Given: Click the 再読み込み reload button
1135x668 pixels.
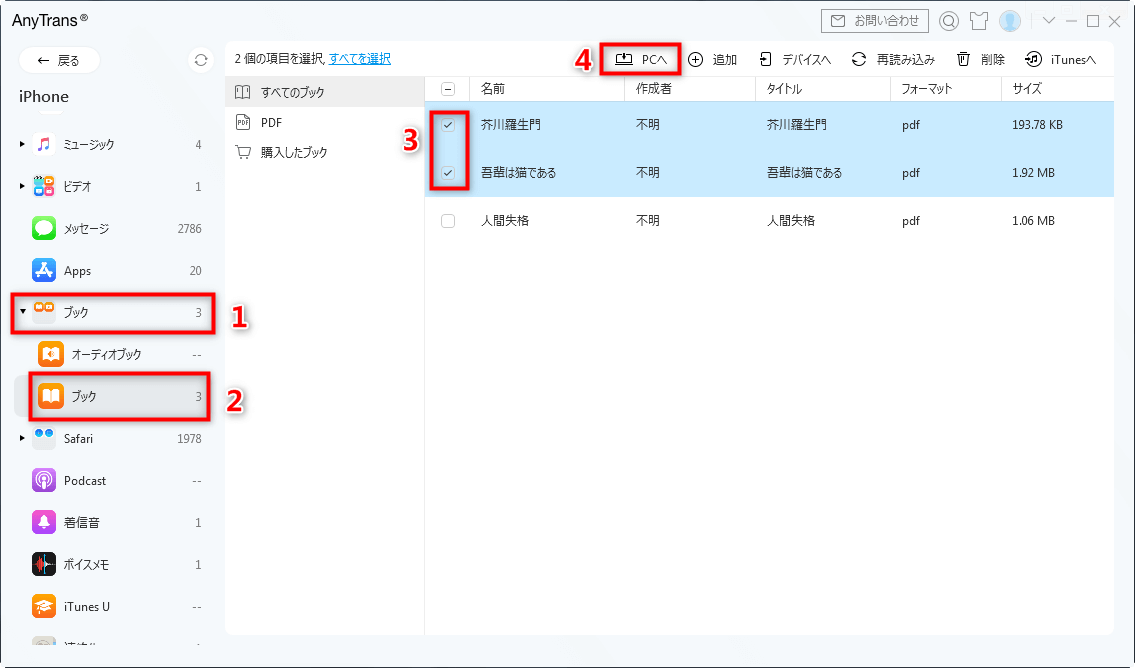Looking at the screenshot, I should pyautogui.click(x=893, y=59).
